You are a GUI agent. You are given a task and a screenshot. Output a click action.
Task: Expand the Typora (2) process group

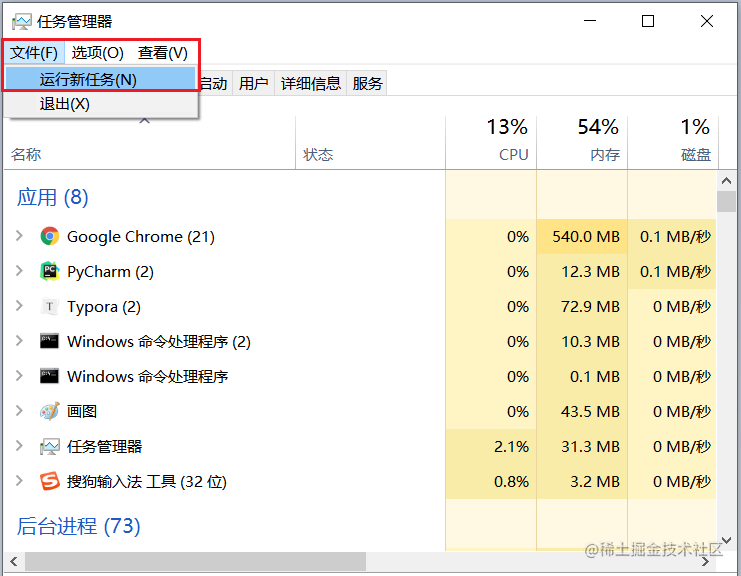pos(19,306)
